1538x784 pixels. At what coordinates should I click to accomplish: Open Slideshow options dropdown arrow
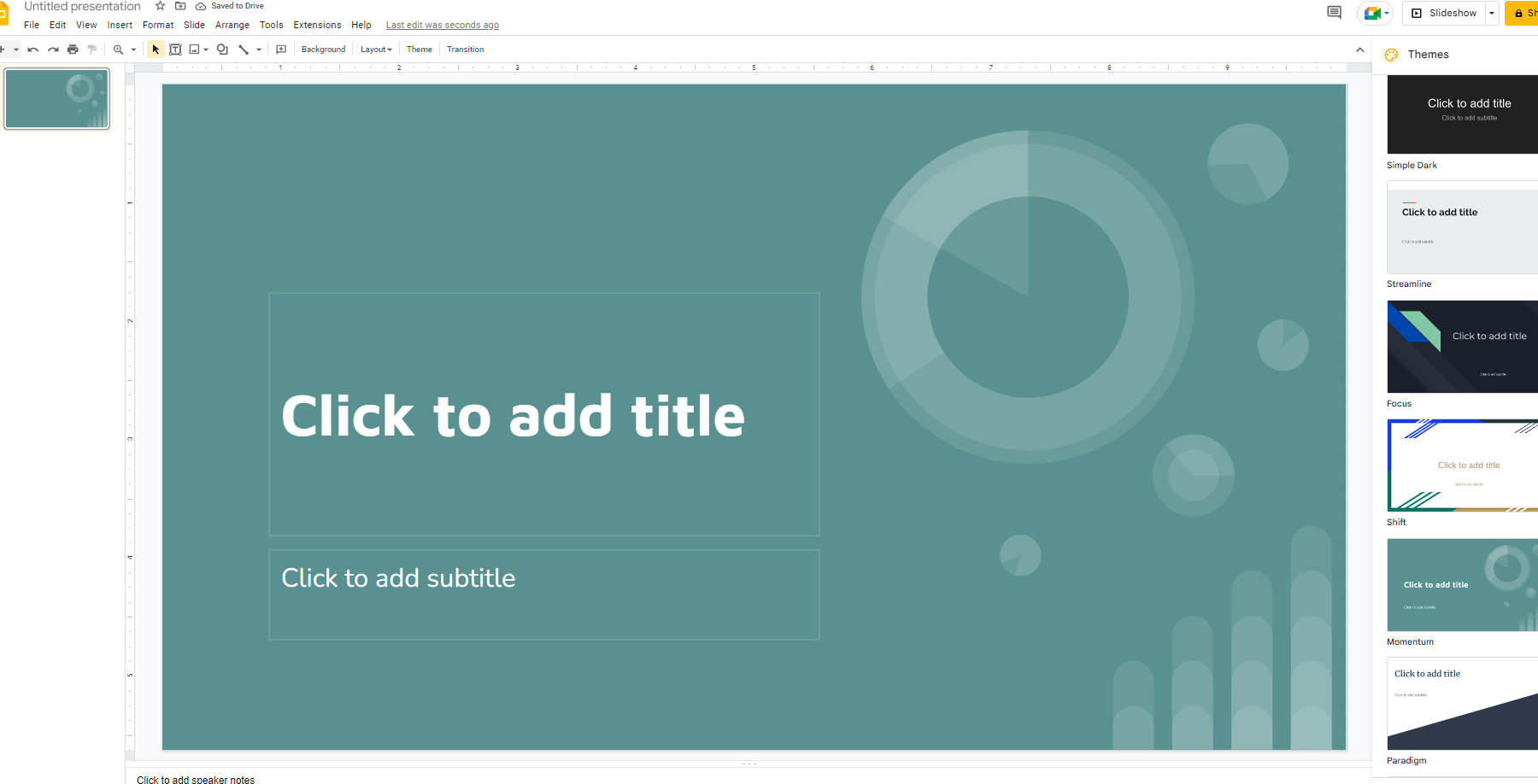click(1492, 13)
